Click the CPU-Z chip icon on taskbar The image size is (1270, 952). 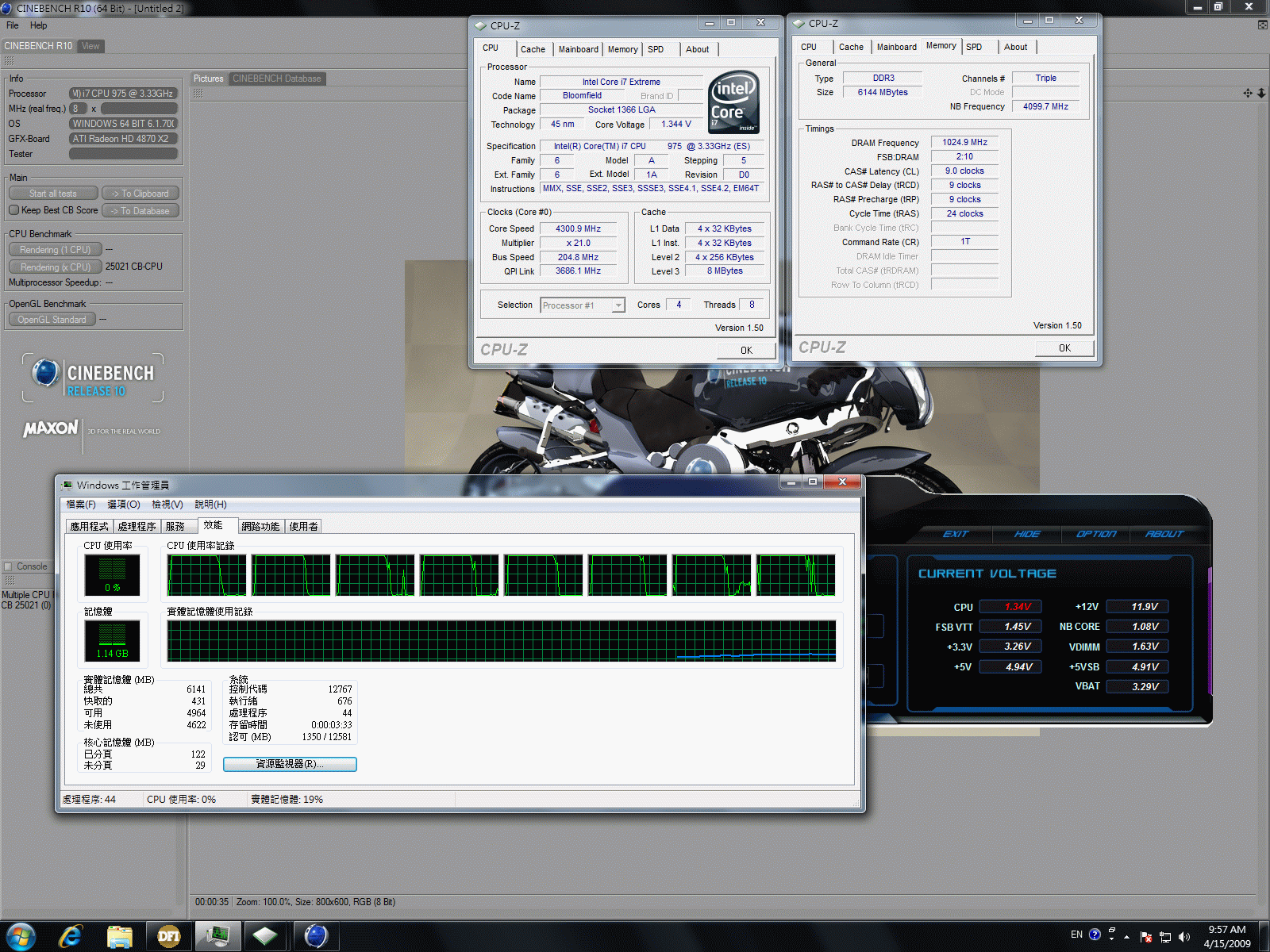pyautogui.click(x=265, y=936)
